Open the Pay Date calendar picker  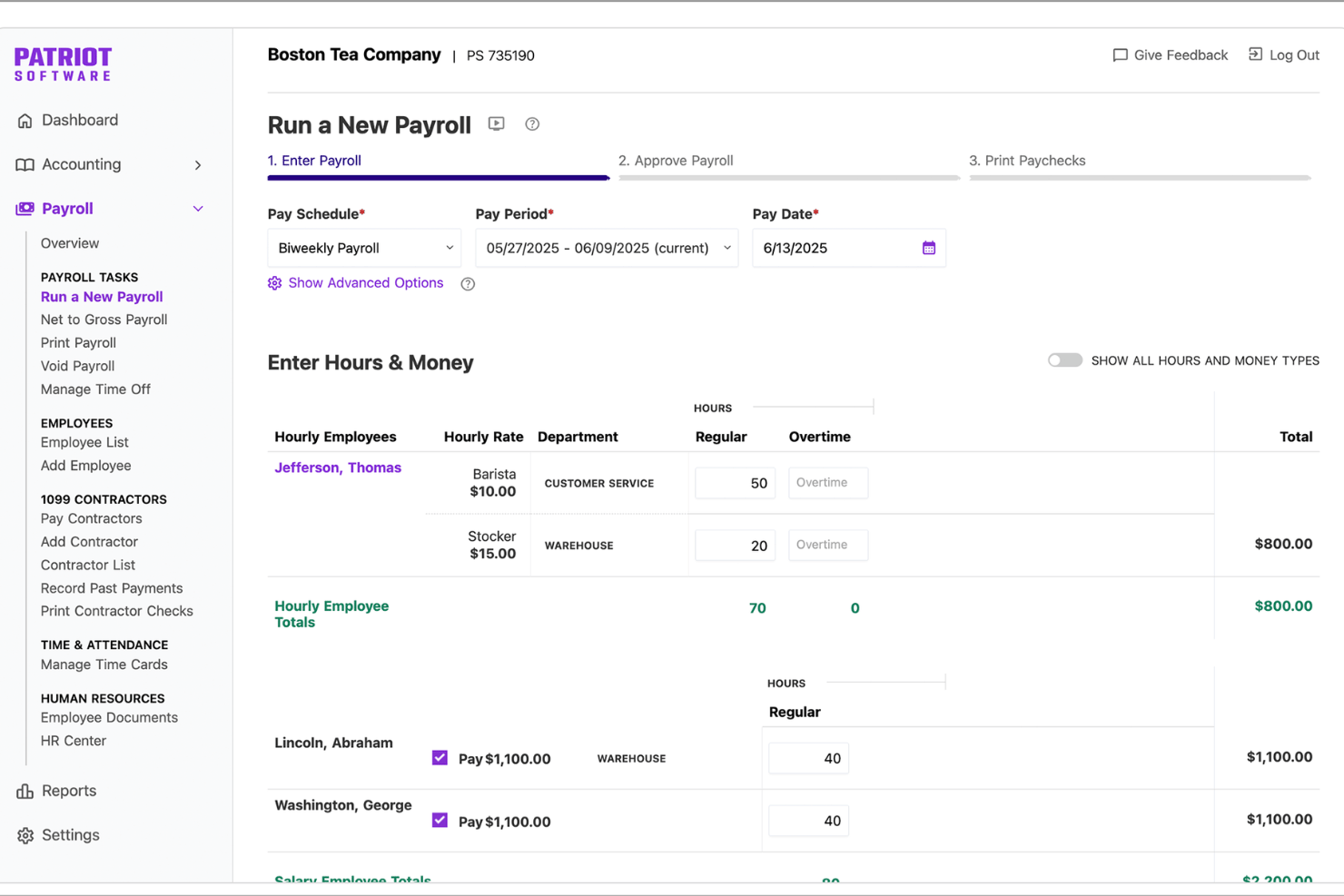928,248
